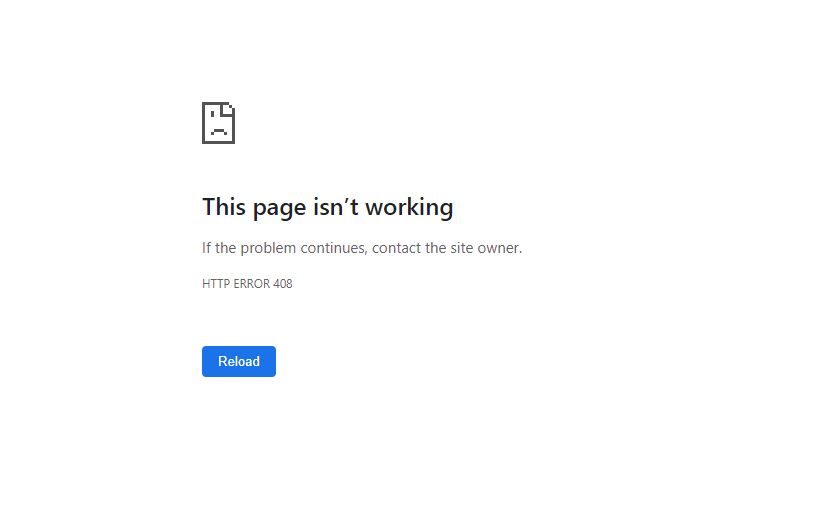Click the word 'working' in the heading

[409, 207]
